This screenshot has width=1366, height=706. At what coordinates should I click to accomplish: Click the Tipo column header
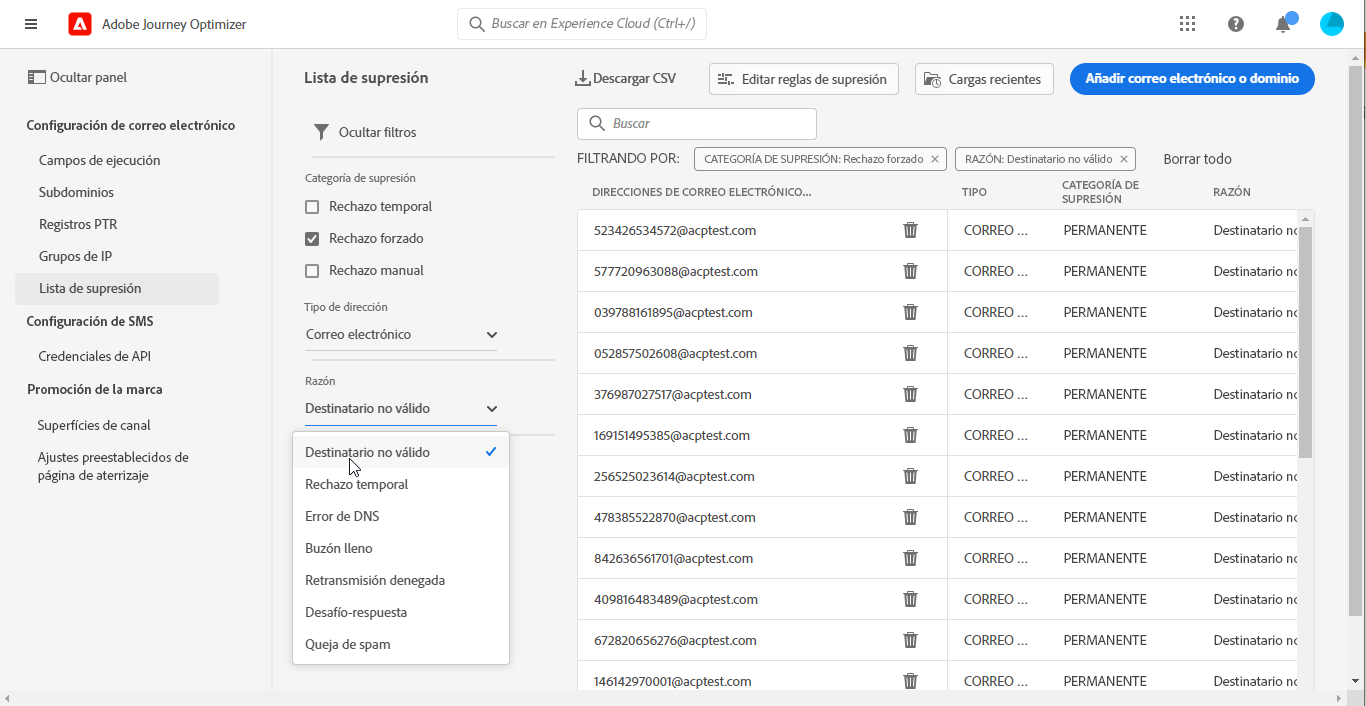tap(974, 192)
